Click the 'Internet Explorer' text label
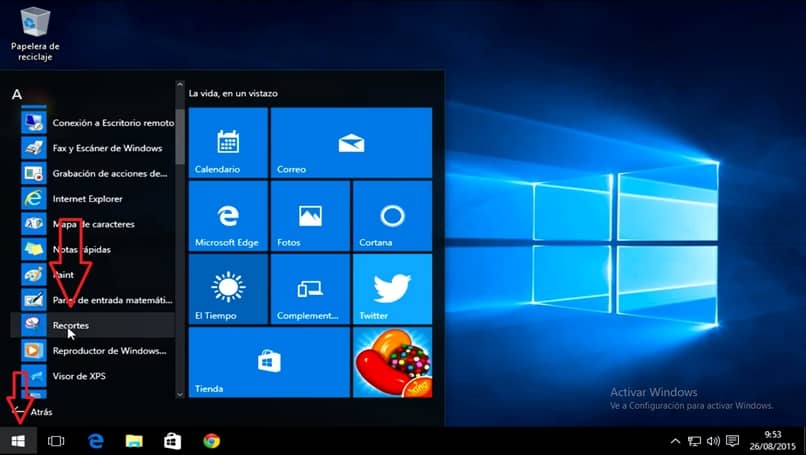The image size is (806, 455). click(87, 199)
